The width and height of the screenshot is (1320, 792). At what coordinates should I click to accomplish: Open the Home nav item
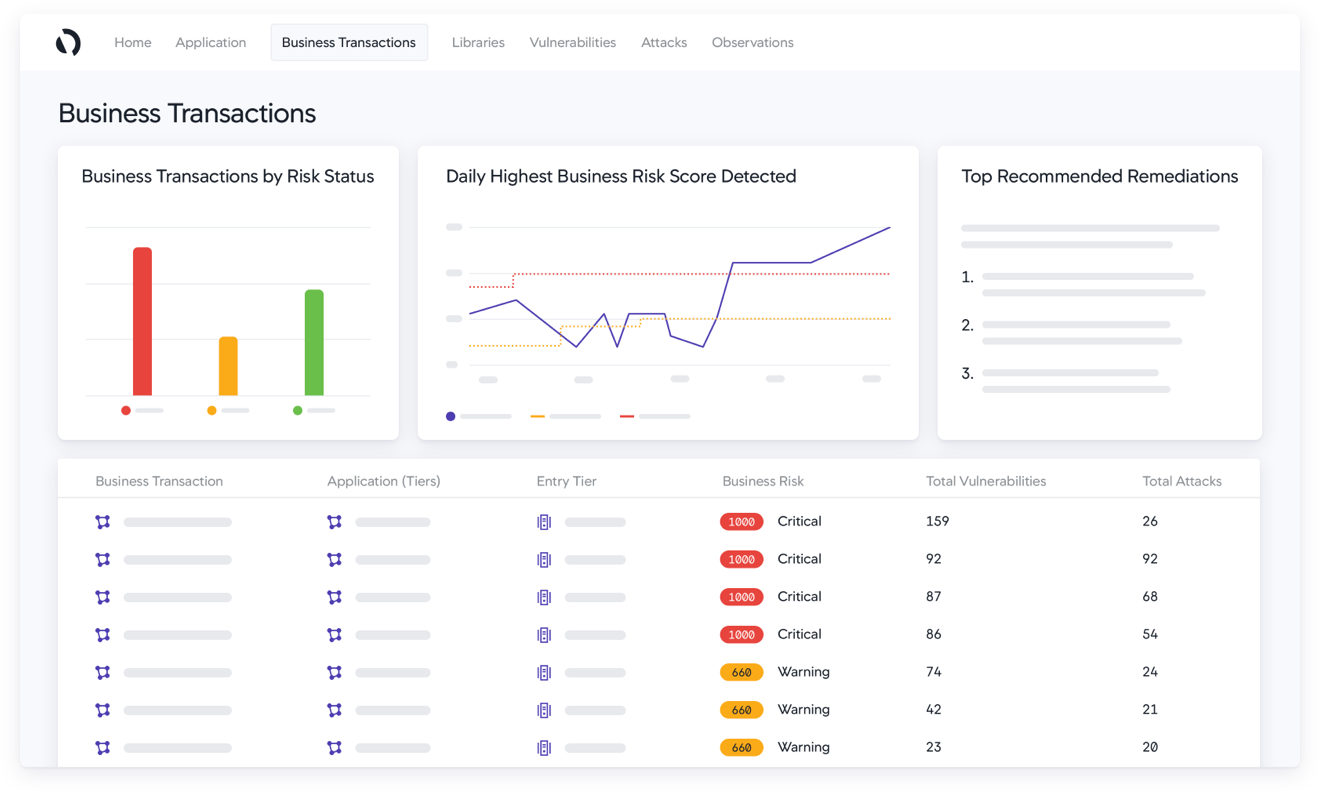(133, 42)
